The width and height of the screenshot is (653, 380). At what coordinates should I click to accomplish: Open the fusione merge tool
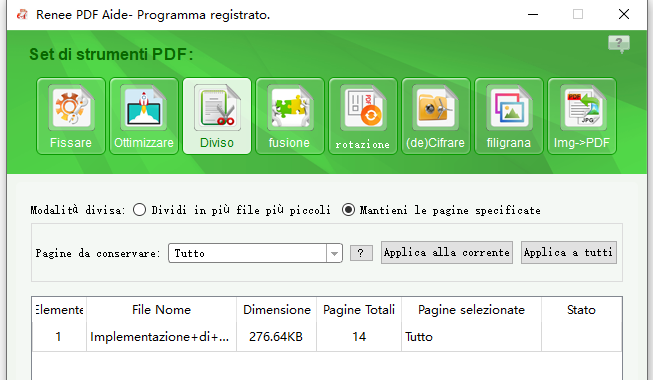click(x=290, y=116)
